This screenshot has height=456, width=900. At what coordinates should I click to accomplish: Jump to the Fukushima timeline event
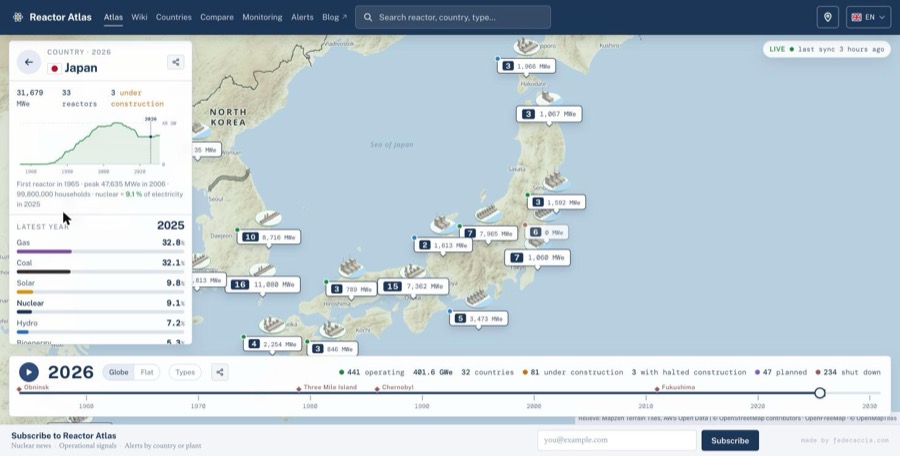675,388
